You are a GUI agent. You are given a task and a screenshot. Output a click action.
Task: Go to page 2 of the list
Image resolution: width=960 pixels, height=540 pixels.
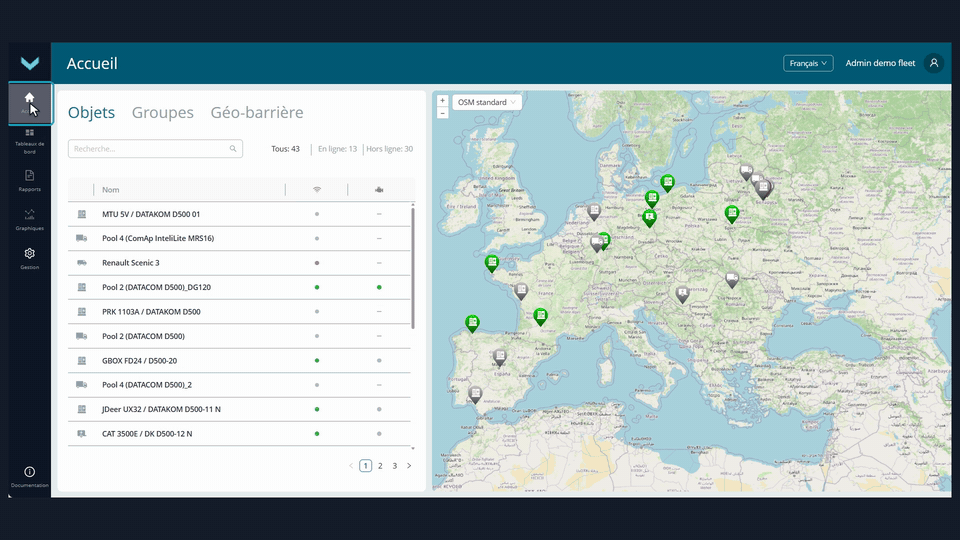[x=380, y=466]
